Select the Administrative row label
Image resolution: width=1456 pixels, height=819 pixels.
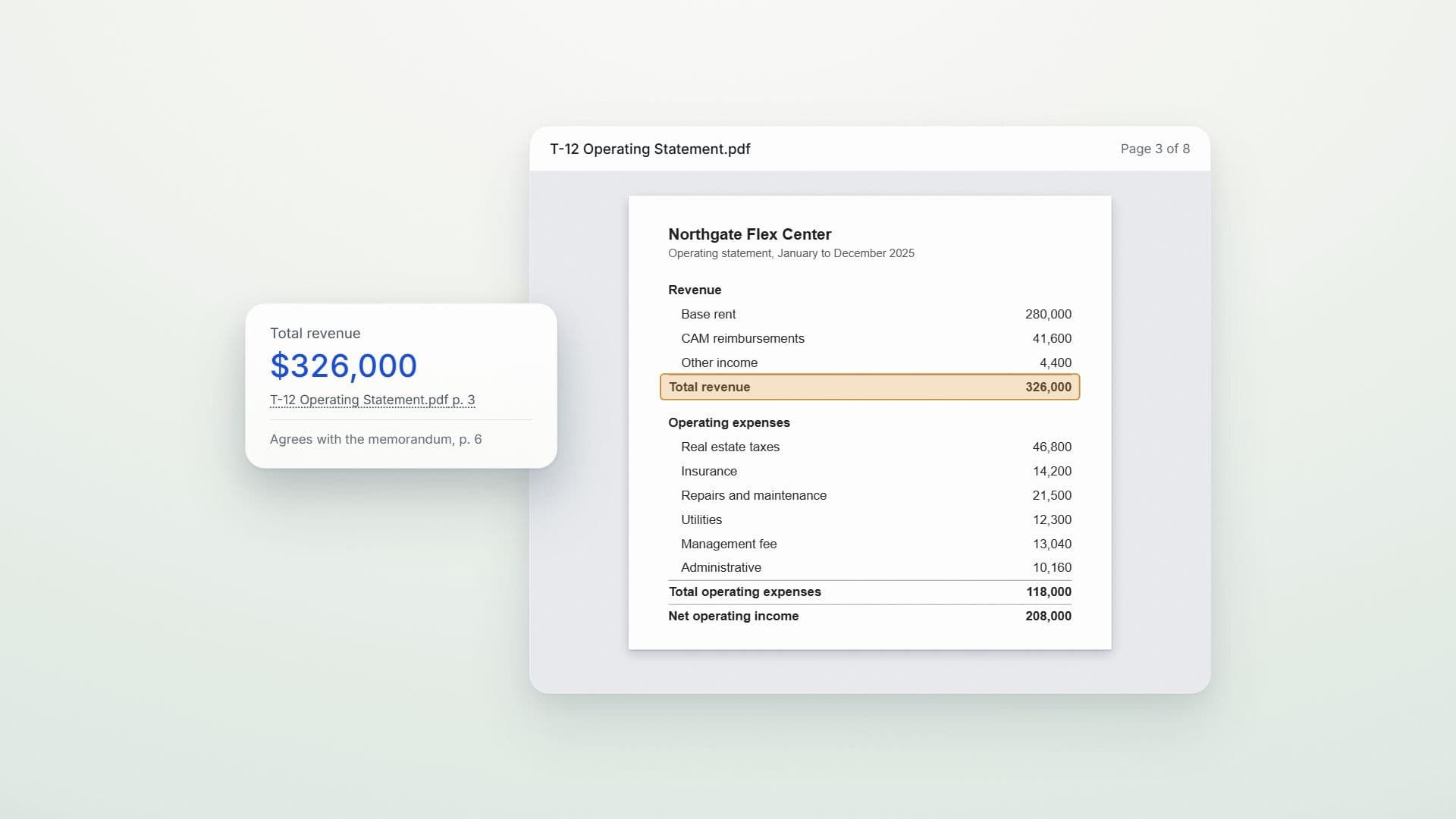pyautogui.click(x=721, y=567)
